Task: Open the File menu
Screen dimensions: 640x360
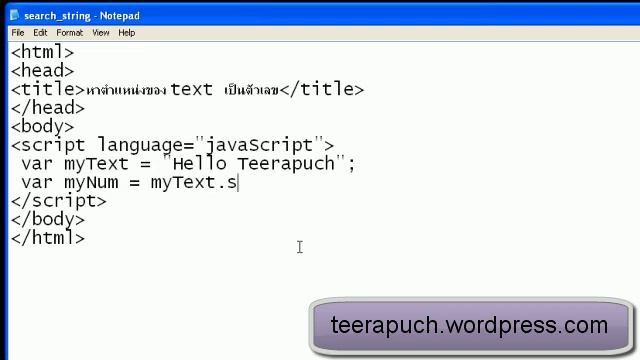Action: click(18, 33)
